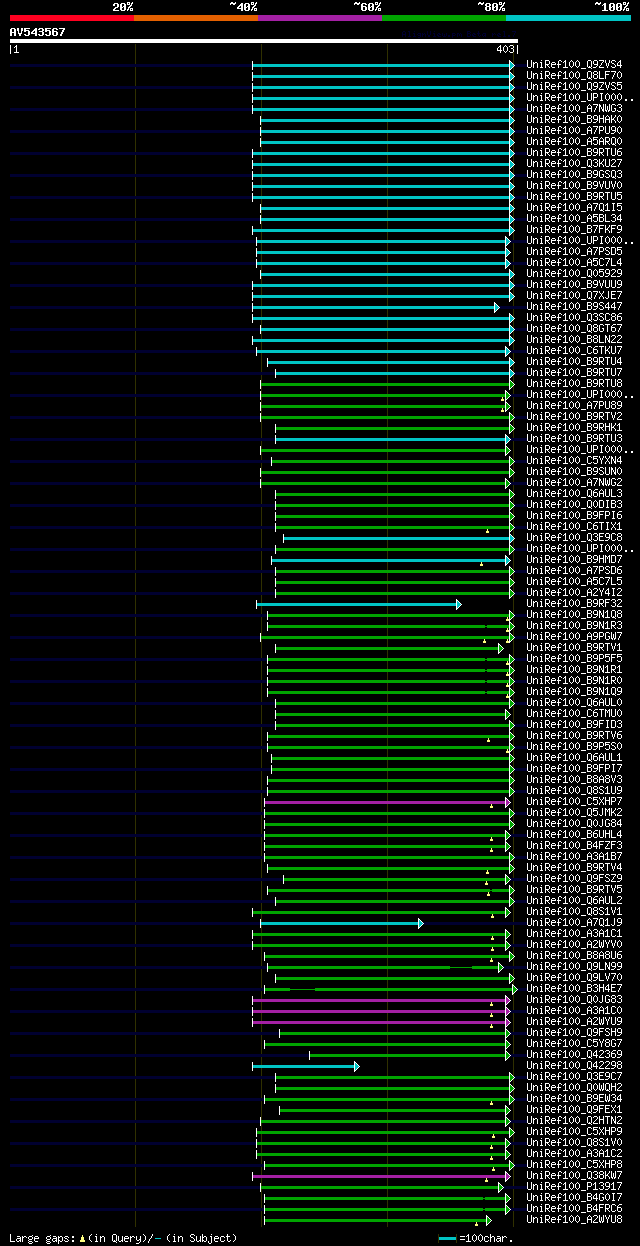640x1246 pixels.
Task: Open hit UniRef100_Q5JMK2
Action: (574, 812)
